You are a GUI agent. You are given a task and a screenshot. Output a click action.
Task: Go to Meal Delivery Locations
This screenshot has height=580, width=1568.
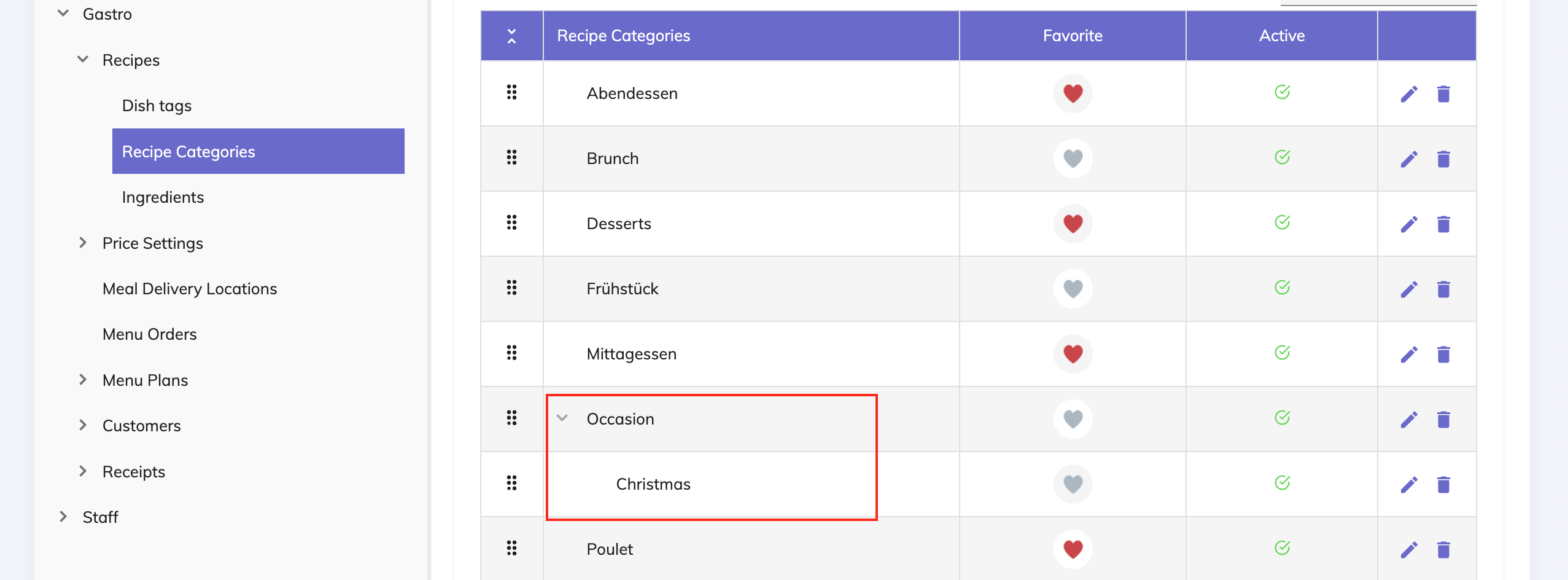tap(190, 289)
